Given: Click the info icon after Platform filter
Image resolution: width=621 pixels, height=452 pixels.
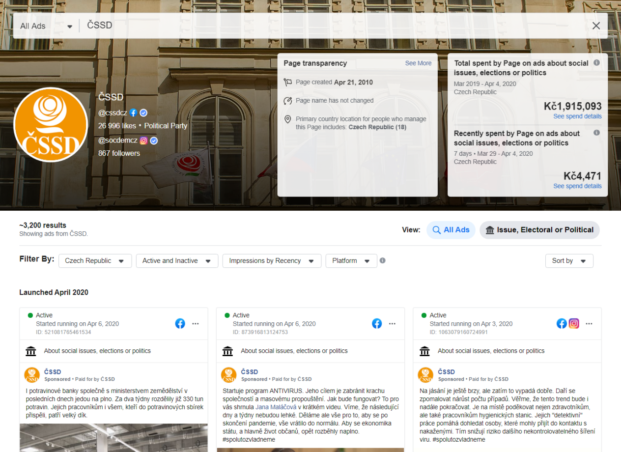Looking at the screenshot, I should pyautogui.click(x=383, y=260).
